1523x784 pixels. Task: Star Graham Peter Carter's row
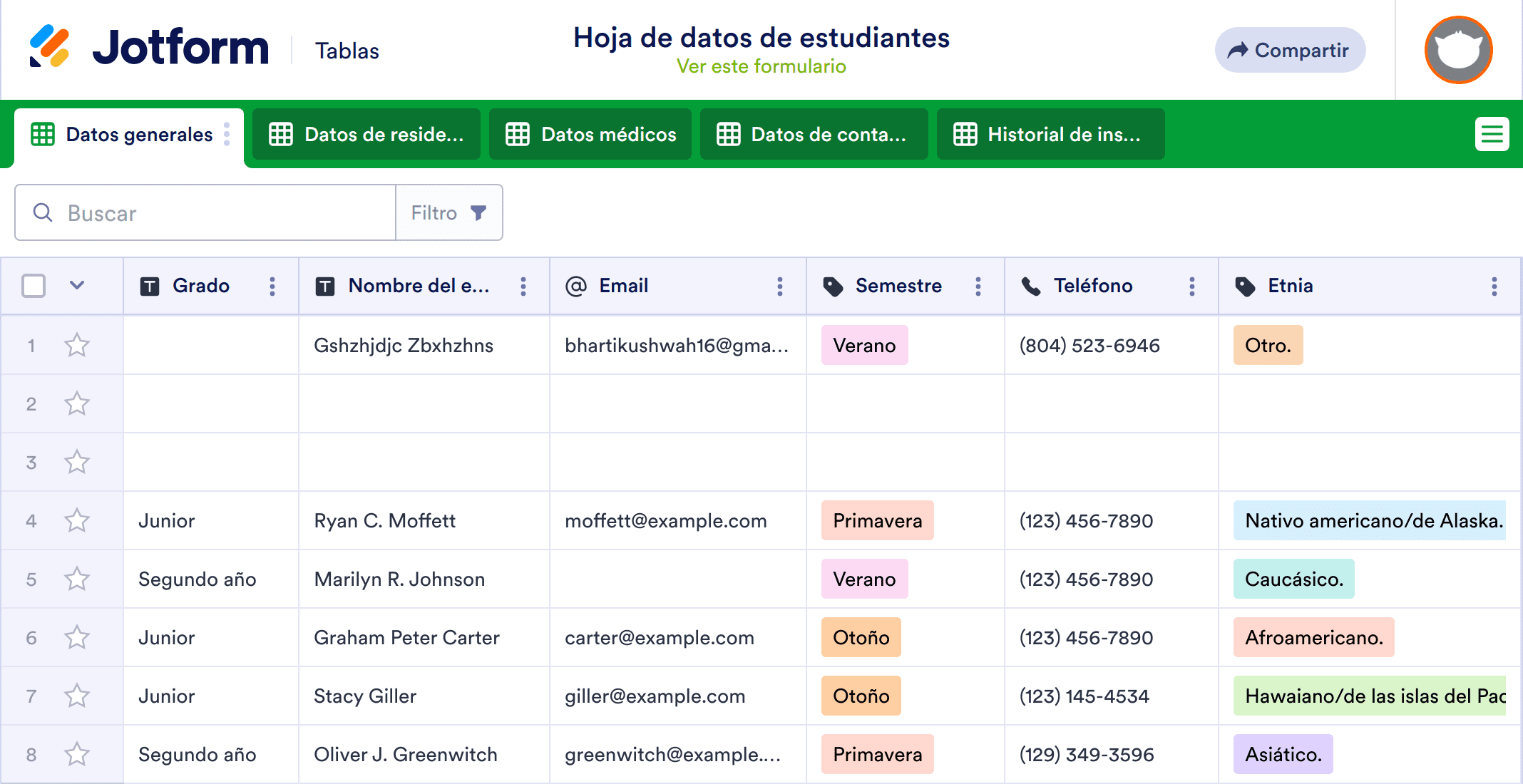(77, 638)
